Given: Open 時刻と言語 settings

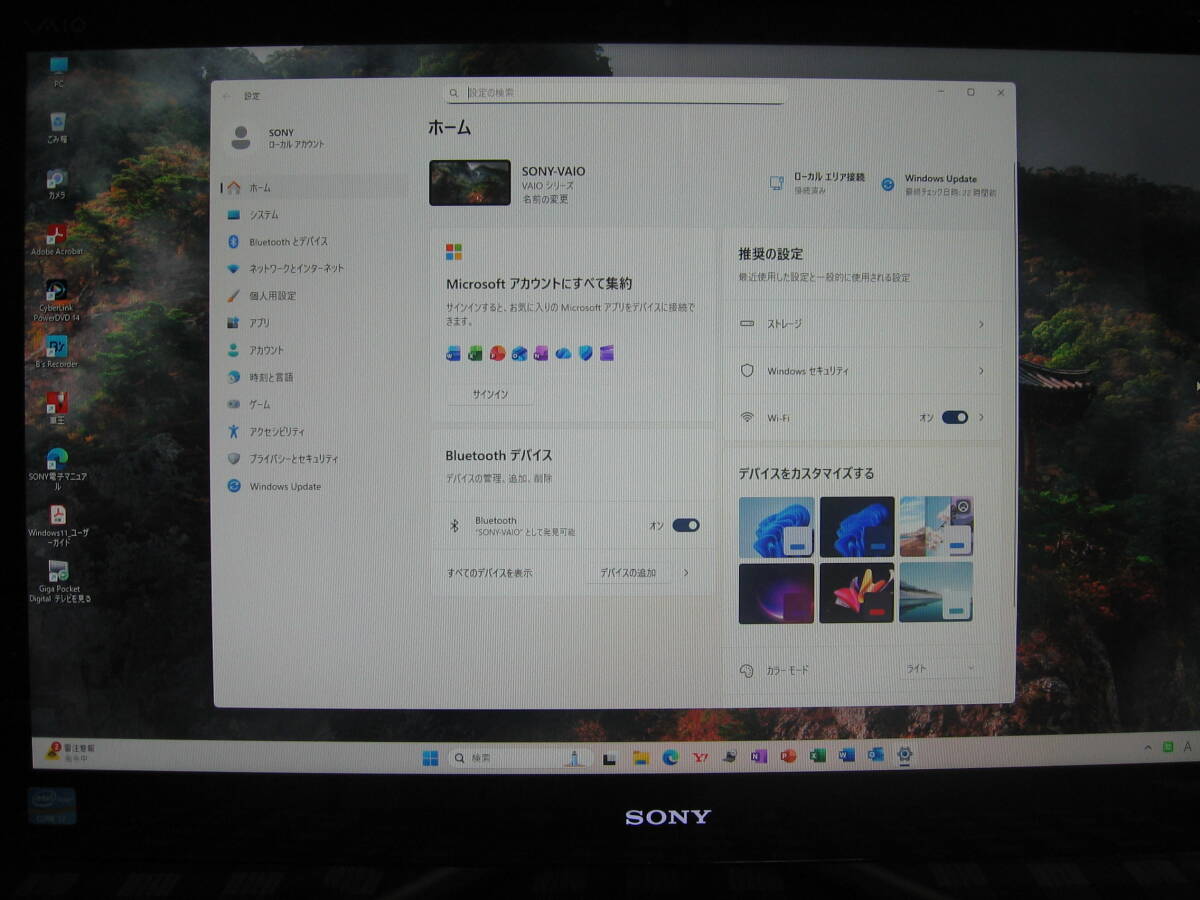Looking at the screenshot, I should tap(314, 377).
